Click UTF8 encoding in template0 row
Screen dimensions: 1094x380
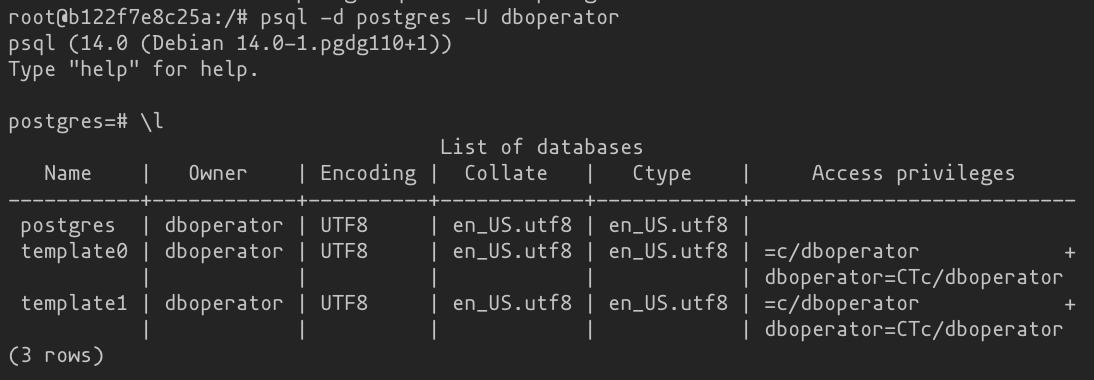344,251
